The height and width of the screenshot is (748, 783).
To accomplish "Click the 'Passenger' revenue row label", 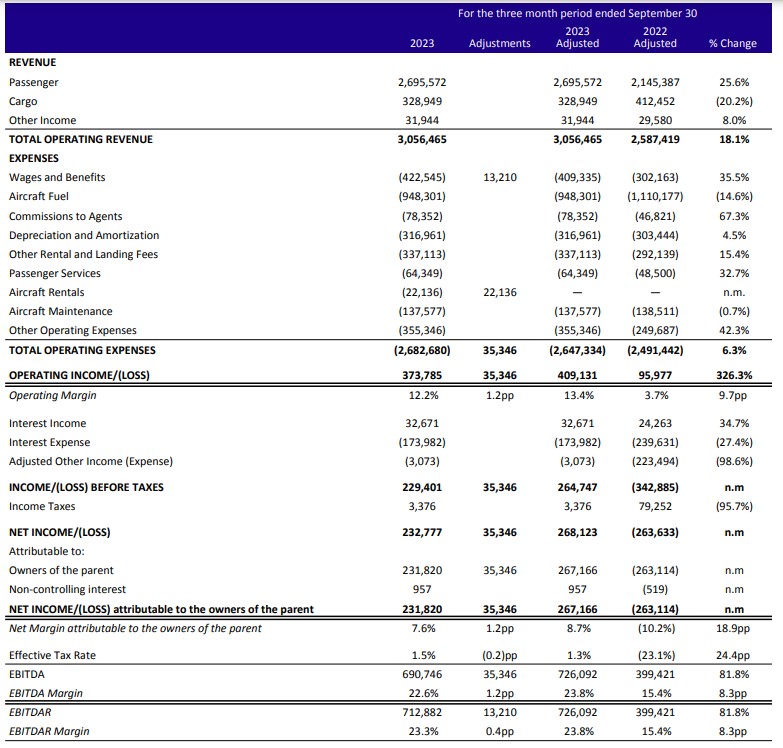I will point(33,82).
